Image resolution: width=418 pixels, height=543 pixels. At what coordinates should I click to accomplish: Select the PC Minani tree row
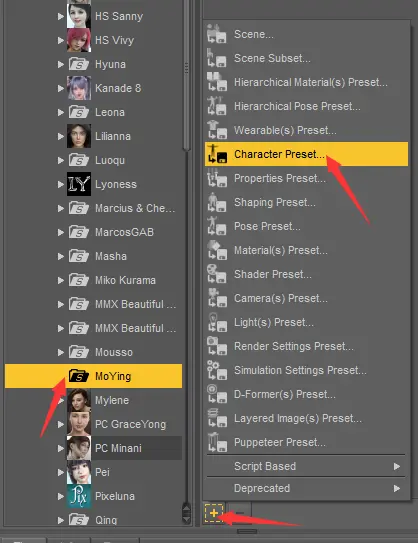pos(93,448)
